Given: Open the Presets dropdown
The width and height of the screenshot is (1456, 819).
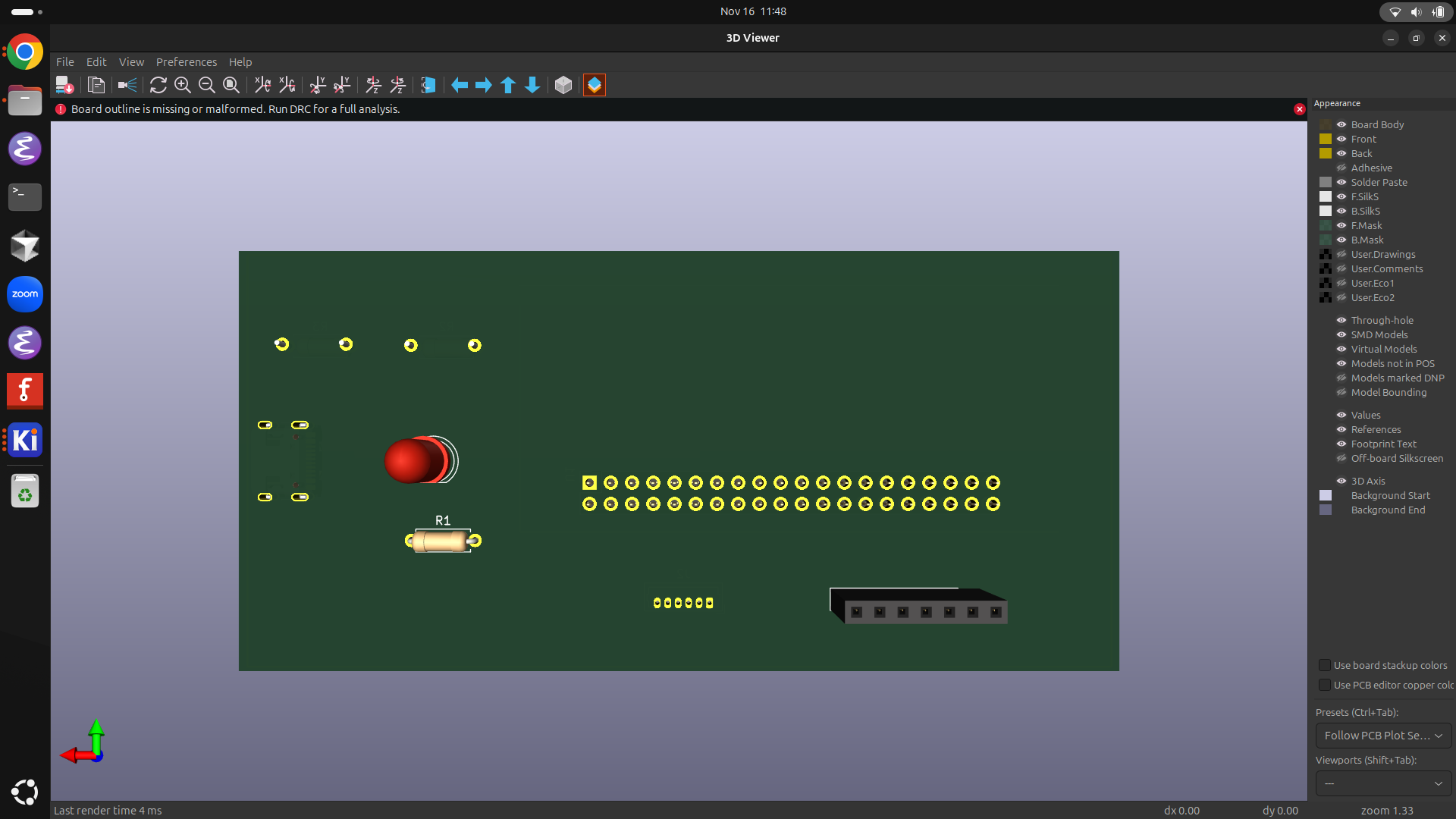Looking at the screenshot, I should (x=1383, y=736).
